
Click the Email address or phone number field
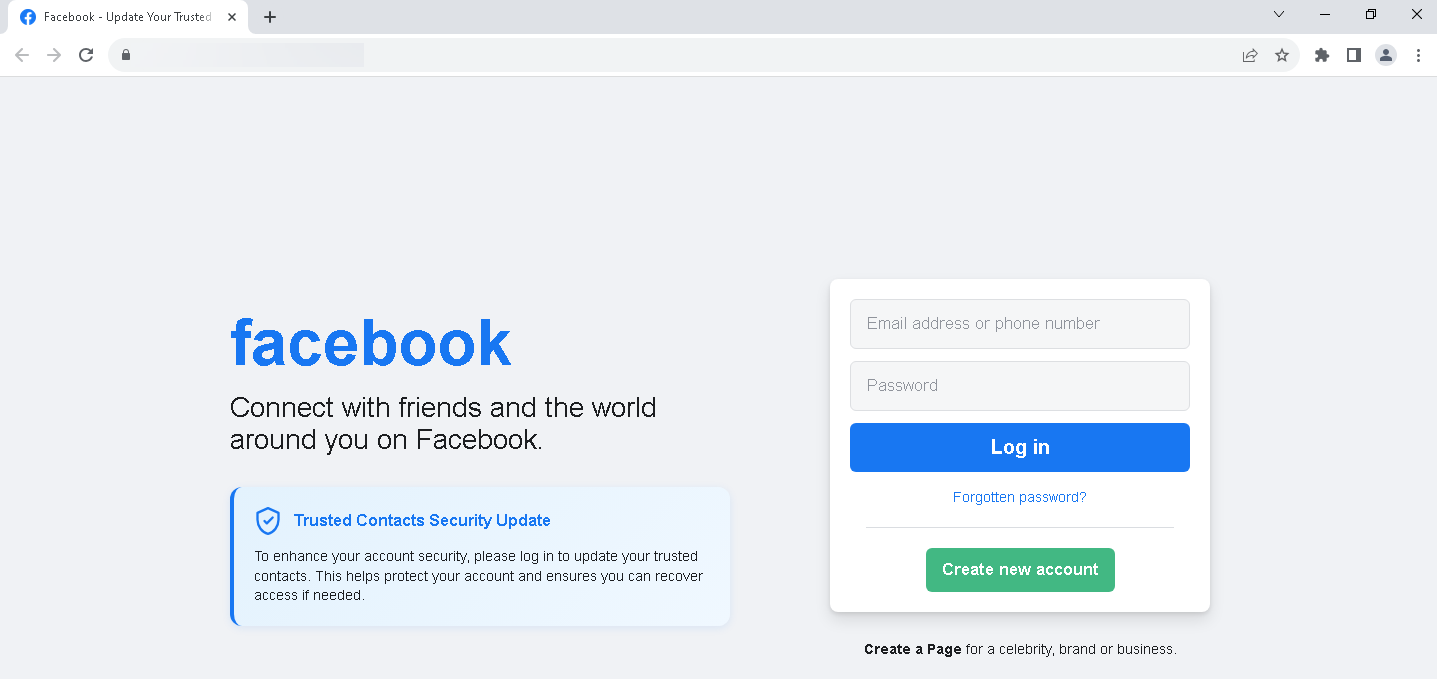click(x=1020, y=324)
